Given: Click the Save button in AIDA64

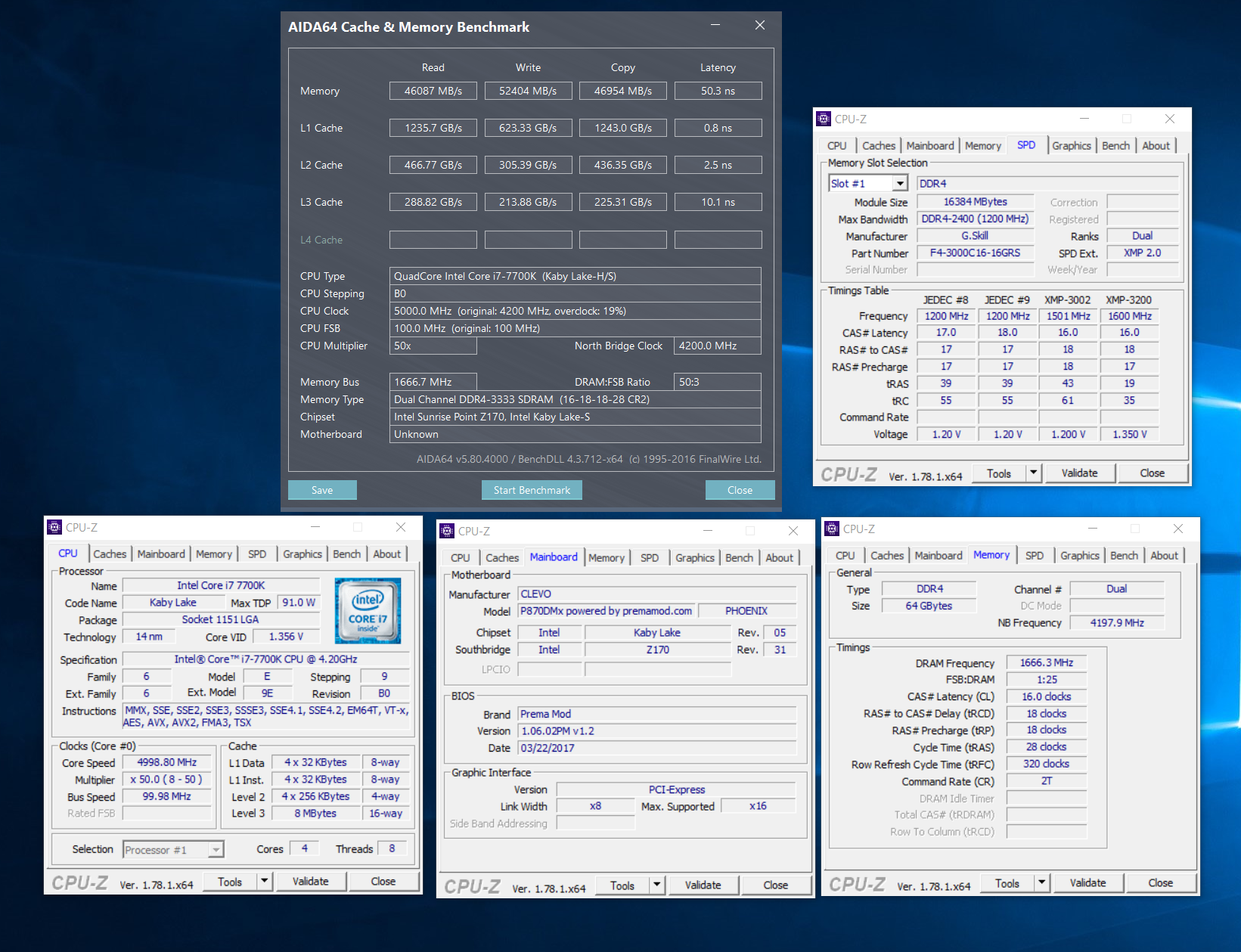Looking at the screenshot, I should click(x=322, y=490).
